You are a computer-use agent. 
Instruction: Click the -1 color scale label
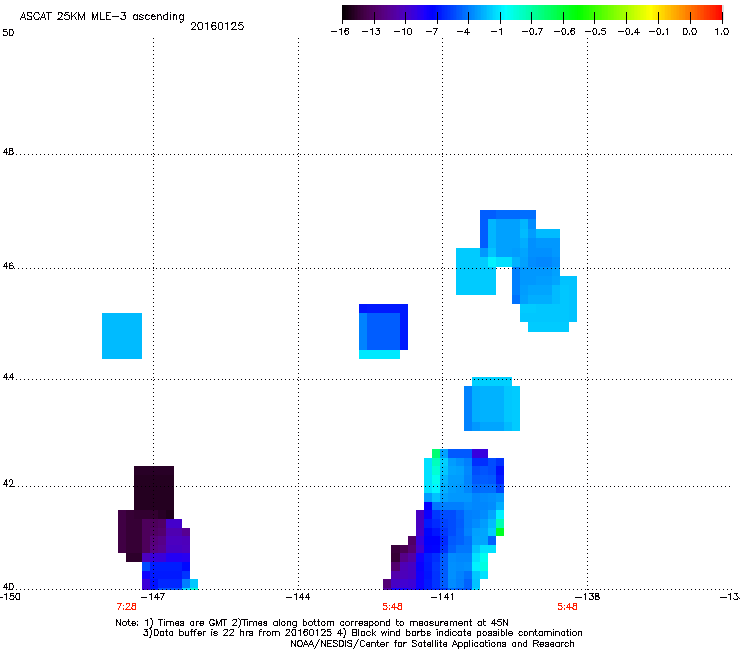pyautogui.click(x=496, y=32)
